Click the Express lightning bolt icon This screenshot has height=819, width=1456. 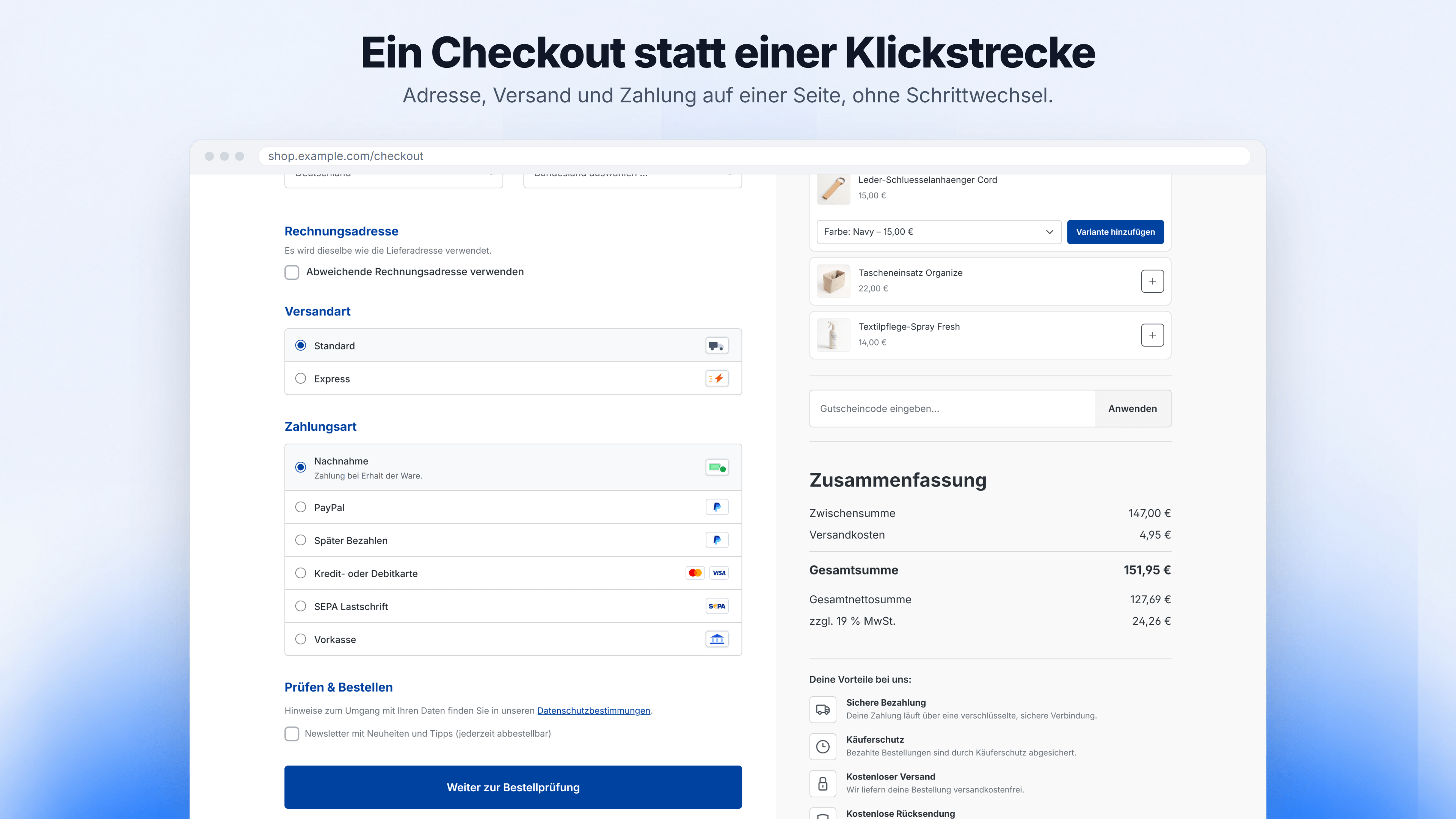[717, 379]
